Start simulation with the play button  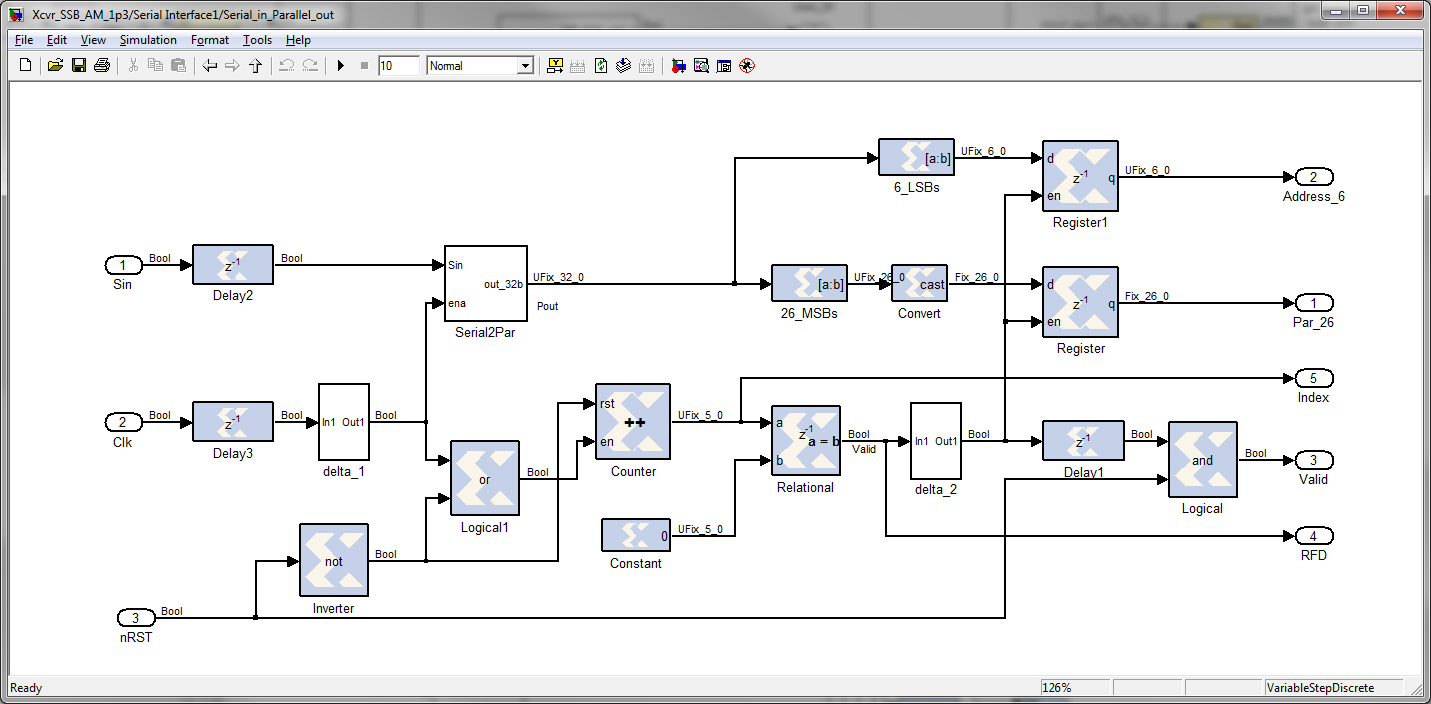point(340,66)
